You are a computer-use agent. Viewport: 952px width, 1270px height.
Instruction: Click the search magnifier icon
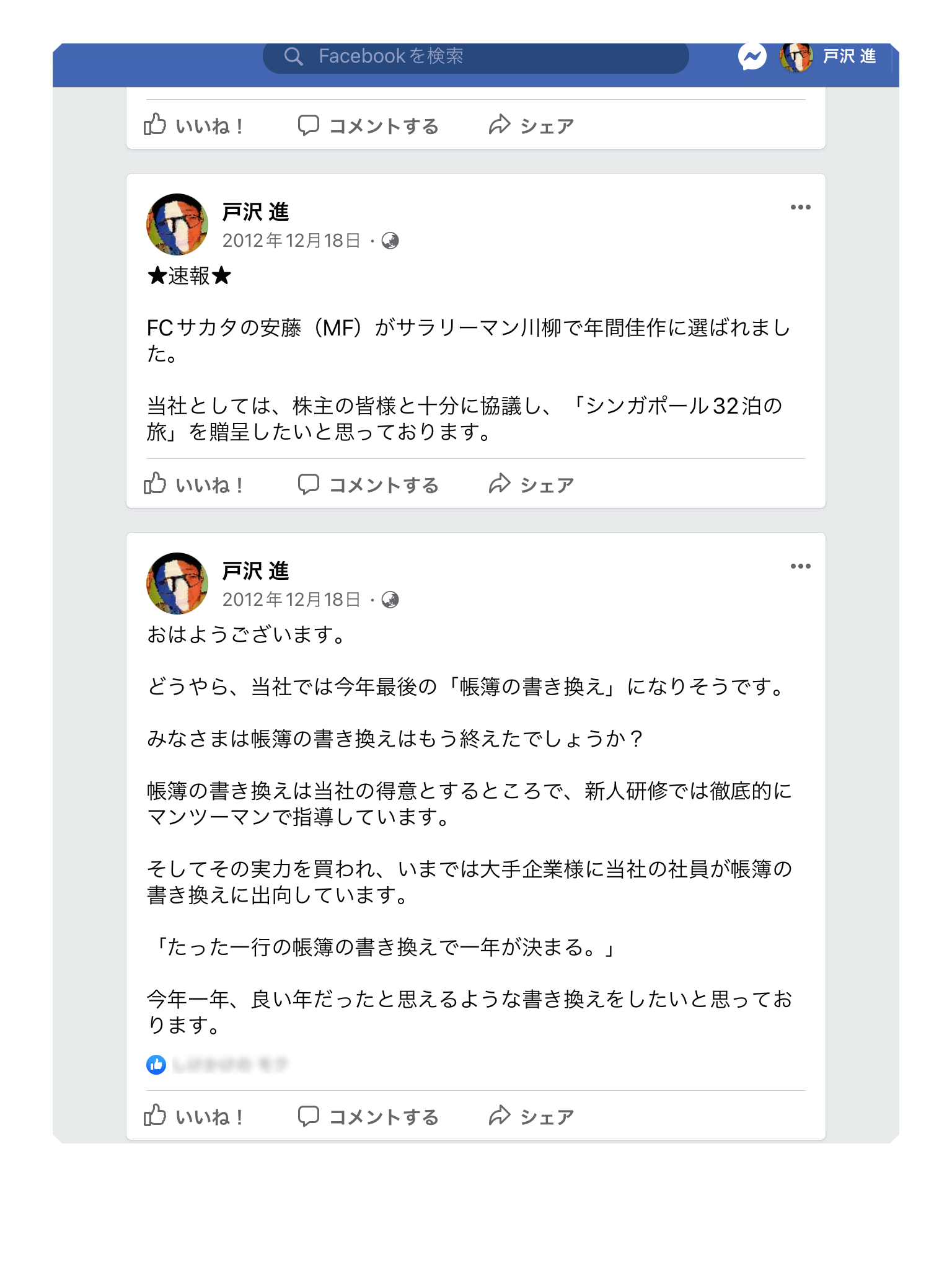coord(293,56)
